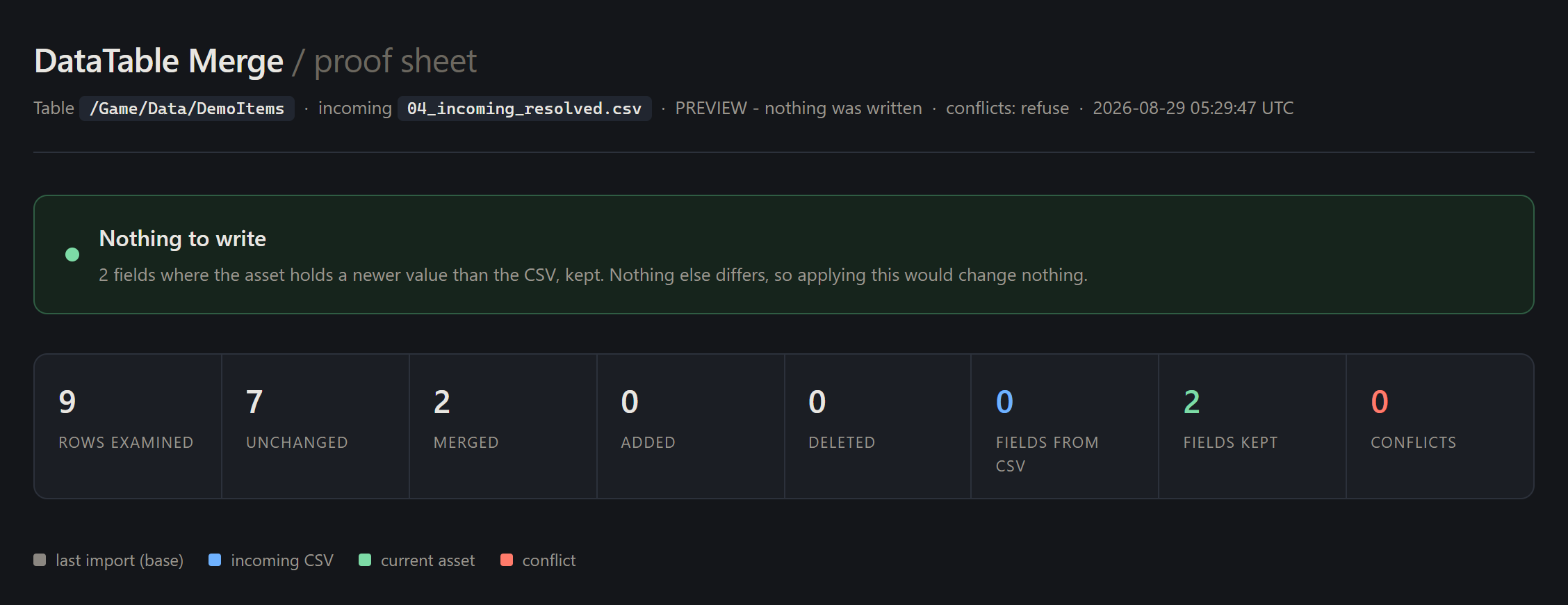Click the Nothing to write heading

[x=183, y=239]
